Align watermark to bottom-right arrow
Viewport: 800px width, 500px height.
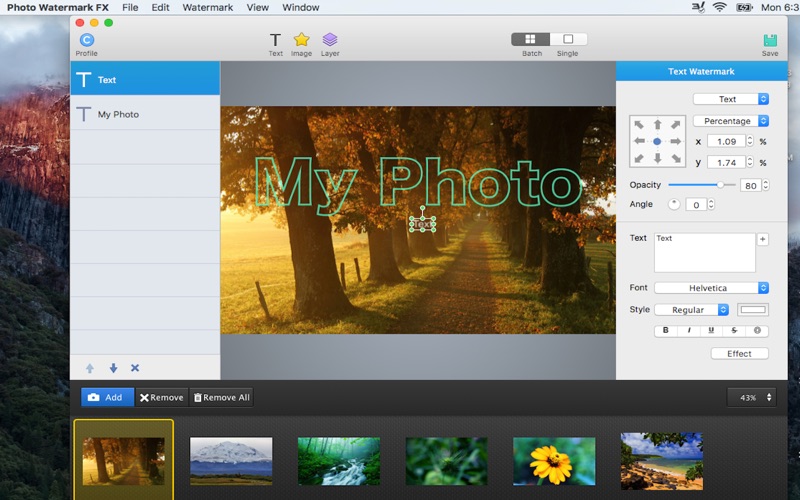click(676, 159)
